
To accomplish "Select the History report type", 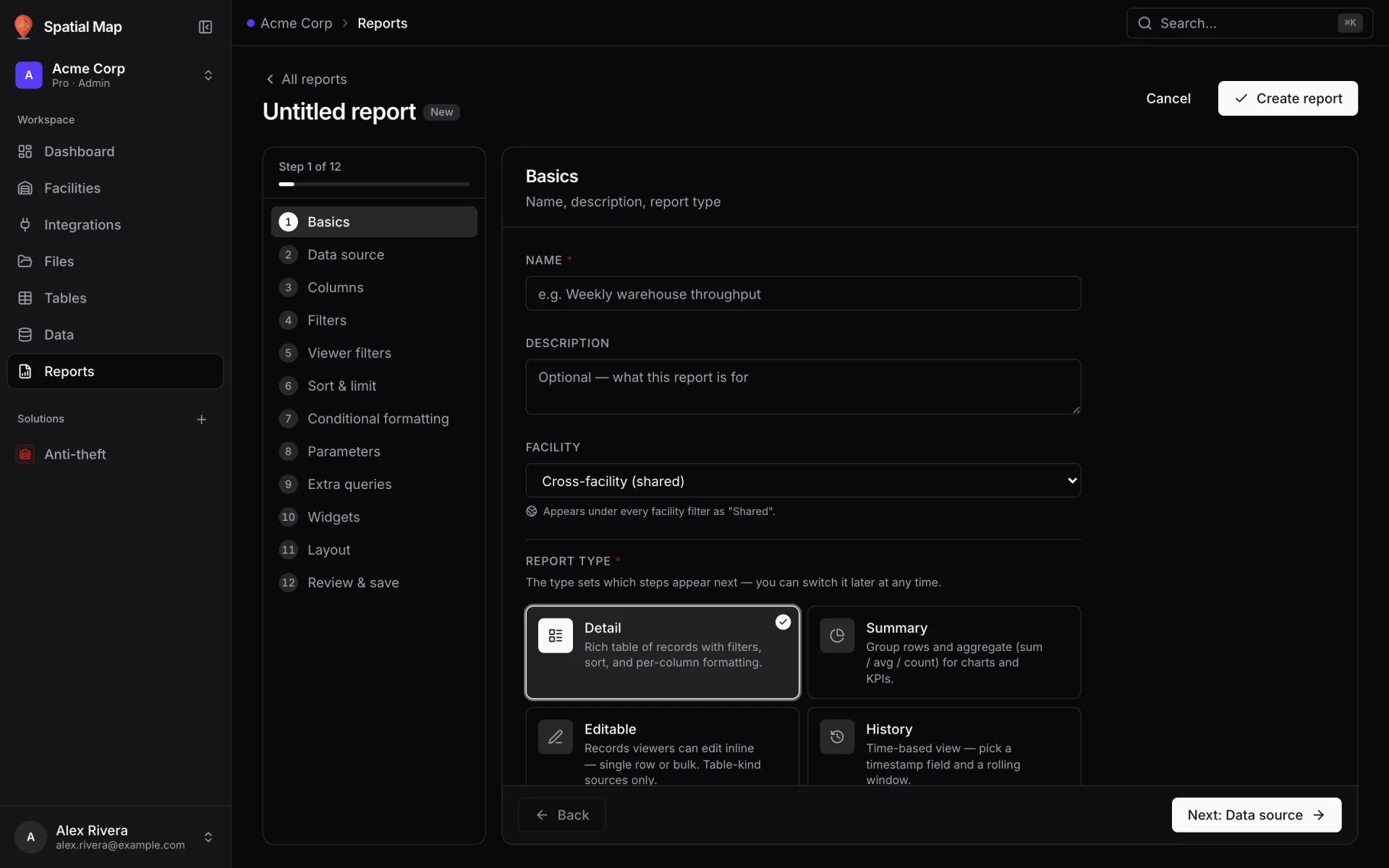I will (x=944, y=746).
